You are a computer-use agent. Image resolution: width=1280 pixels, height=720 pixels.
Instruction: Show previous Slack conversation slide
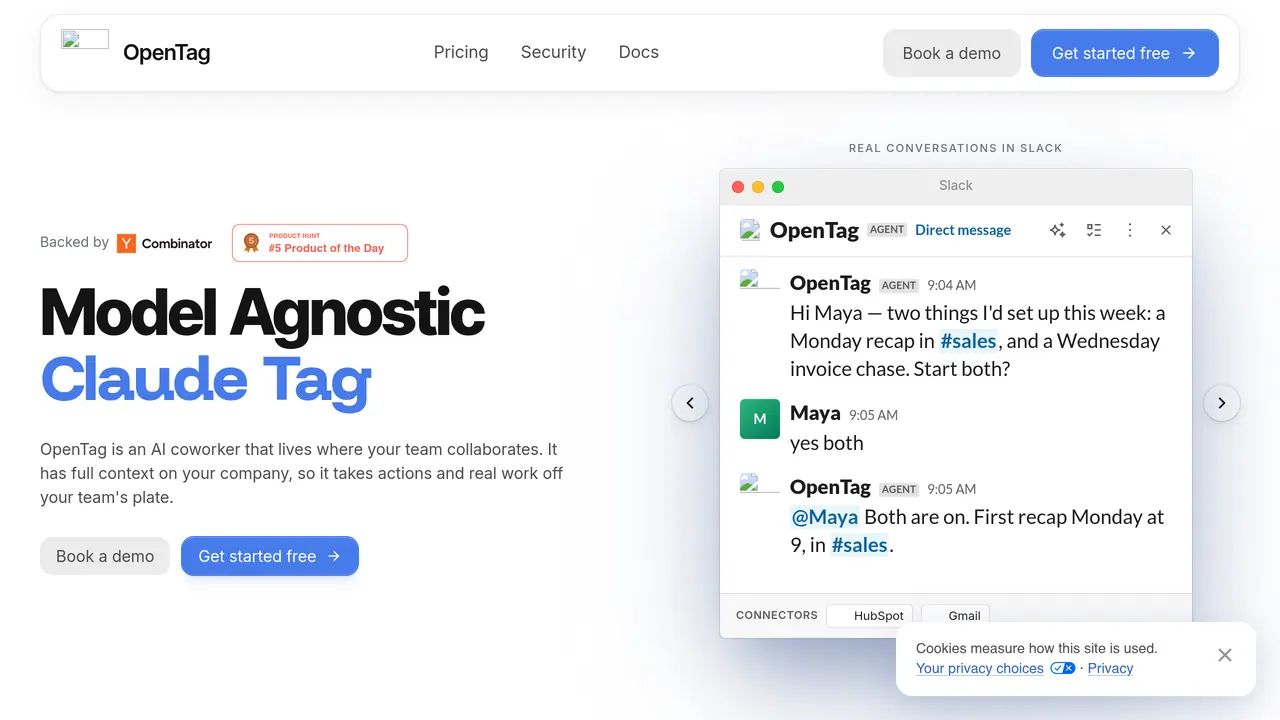click(690, 403)
